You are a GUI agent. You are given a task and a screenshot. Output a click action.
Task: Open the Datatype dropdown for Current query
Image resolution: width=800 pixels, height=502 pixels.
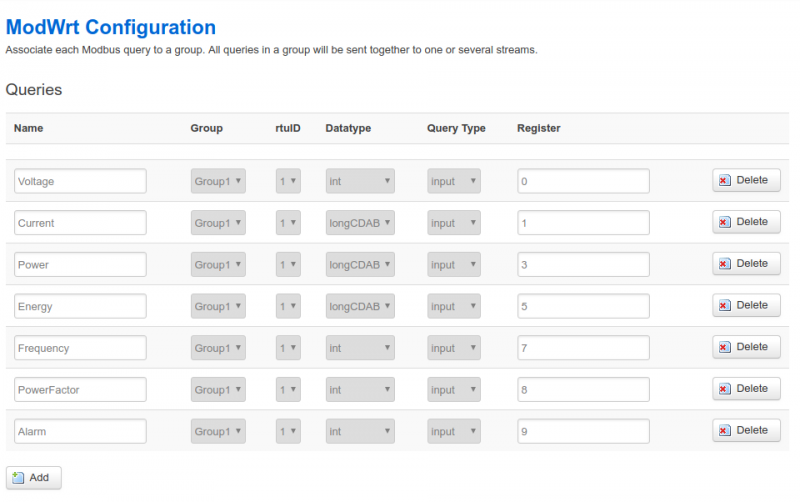pos(360,223)
